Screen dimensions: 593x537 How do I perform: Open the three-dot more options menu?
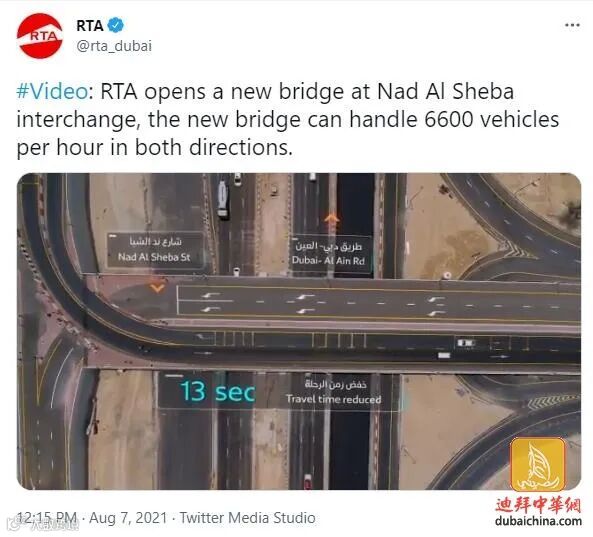tap(572, 25)
